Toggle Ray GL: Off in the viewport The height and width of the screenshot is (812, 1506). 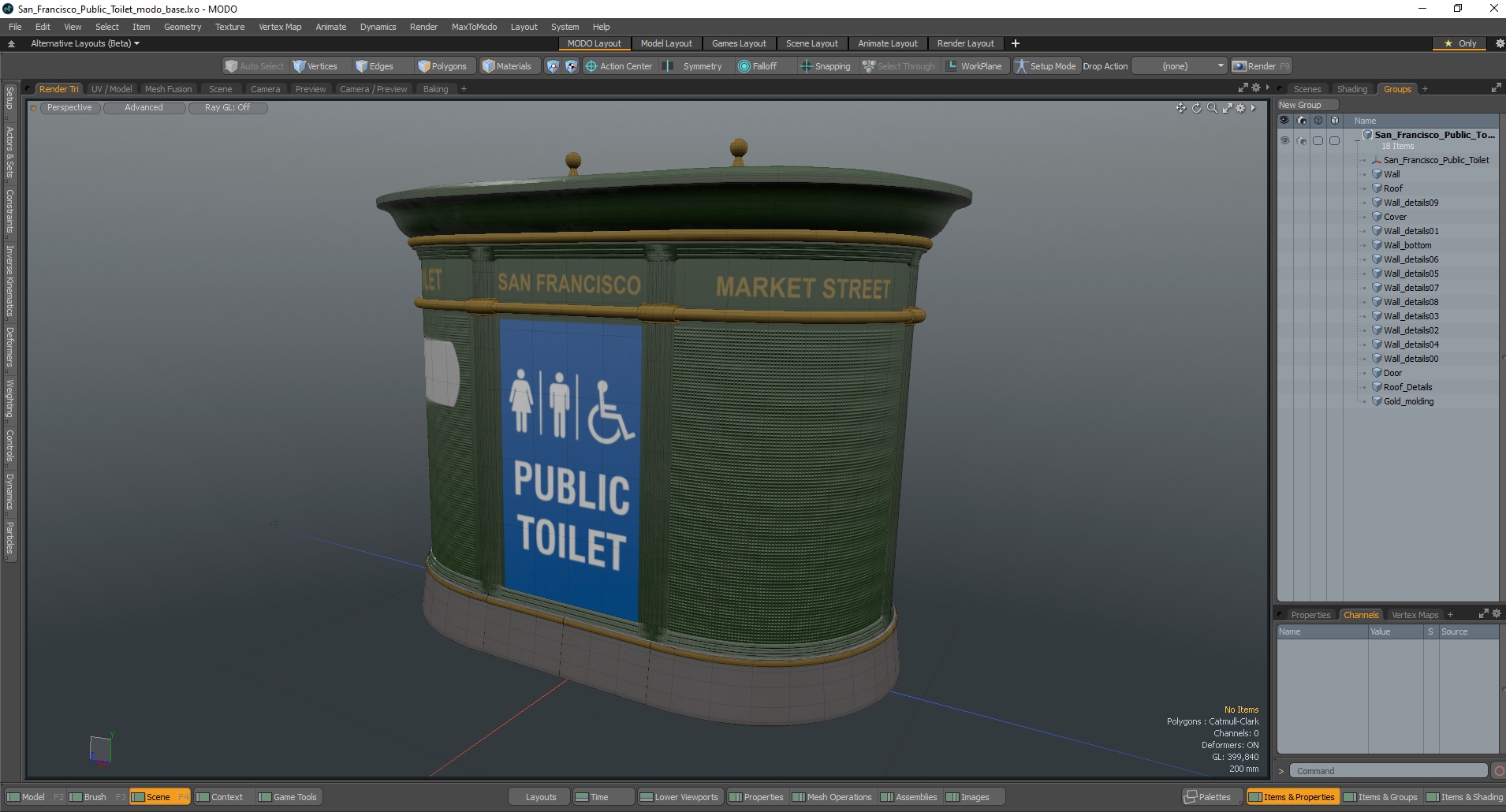tap(228, 107)
